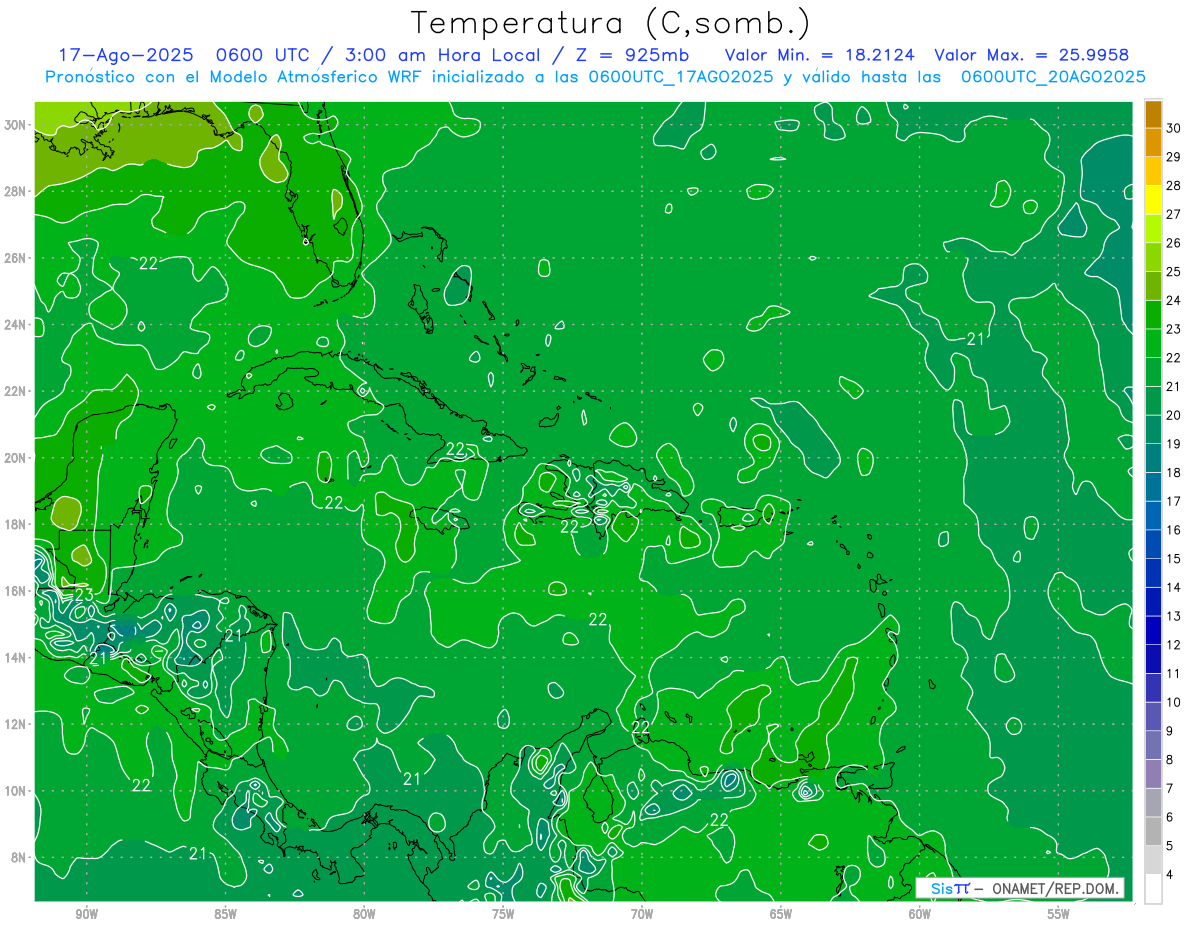Click the '30N' latitude axis label

16,124
